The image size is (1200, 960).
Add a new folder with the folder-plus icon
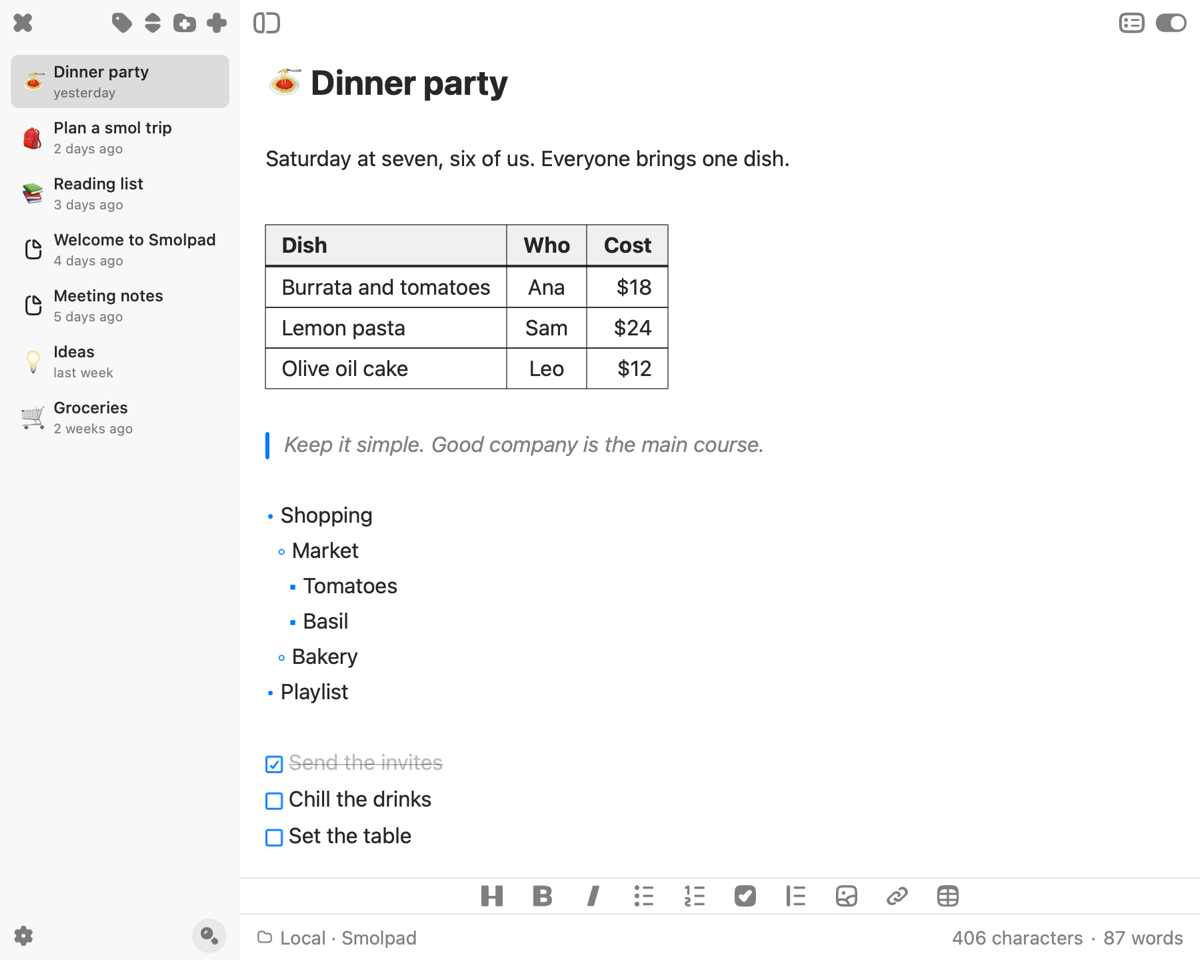pyautogui.click(x=185, y=22)
